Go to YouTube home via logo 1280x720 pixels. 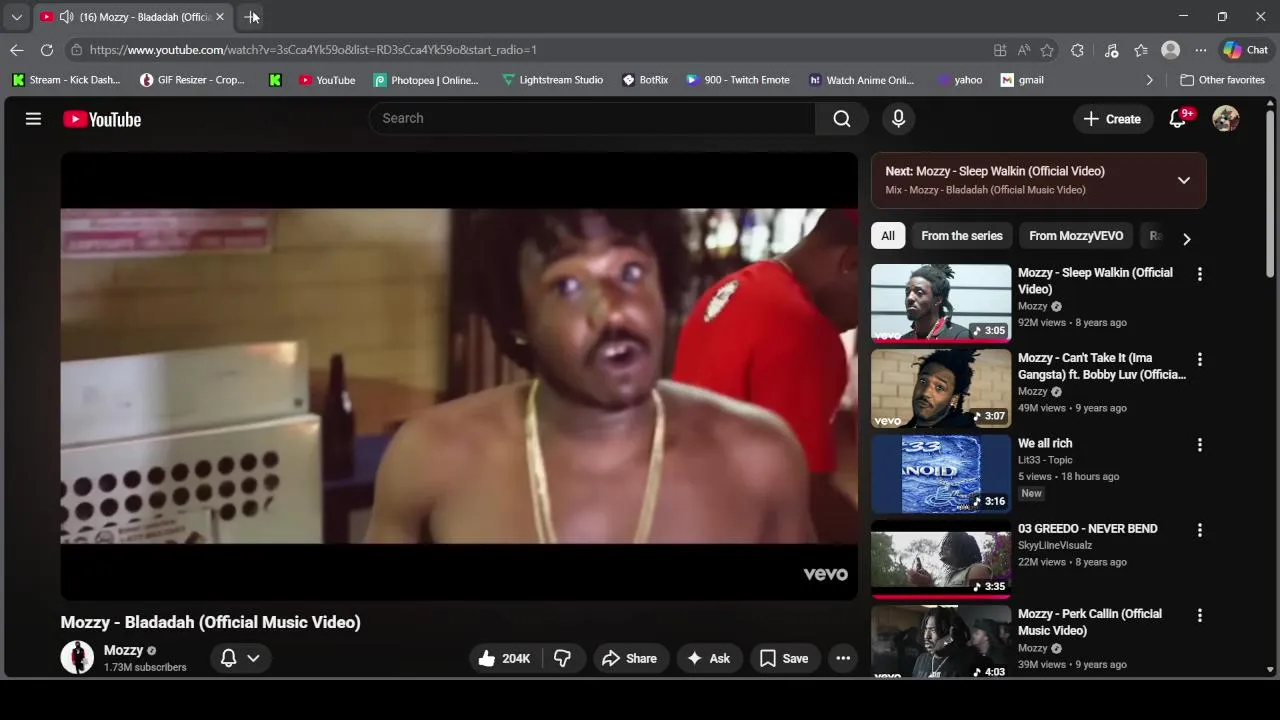(x=102, y=119)
